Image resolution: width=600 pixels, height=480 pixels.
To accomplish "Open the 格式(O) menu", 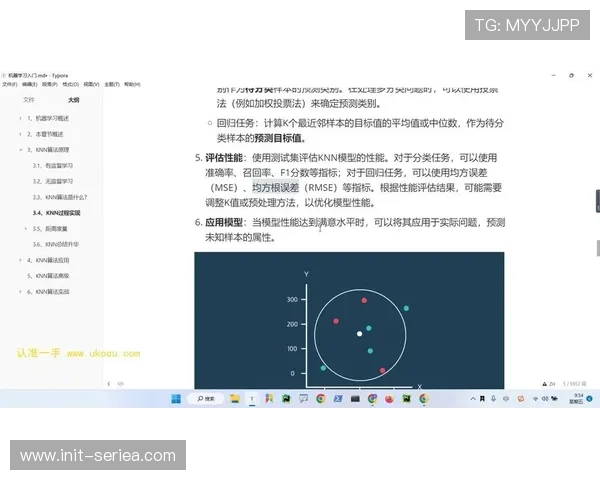I will point(70,84).
